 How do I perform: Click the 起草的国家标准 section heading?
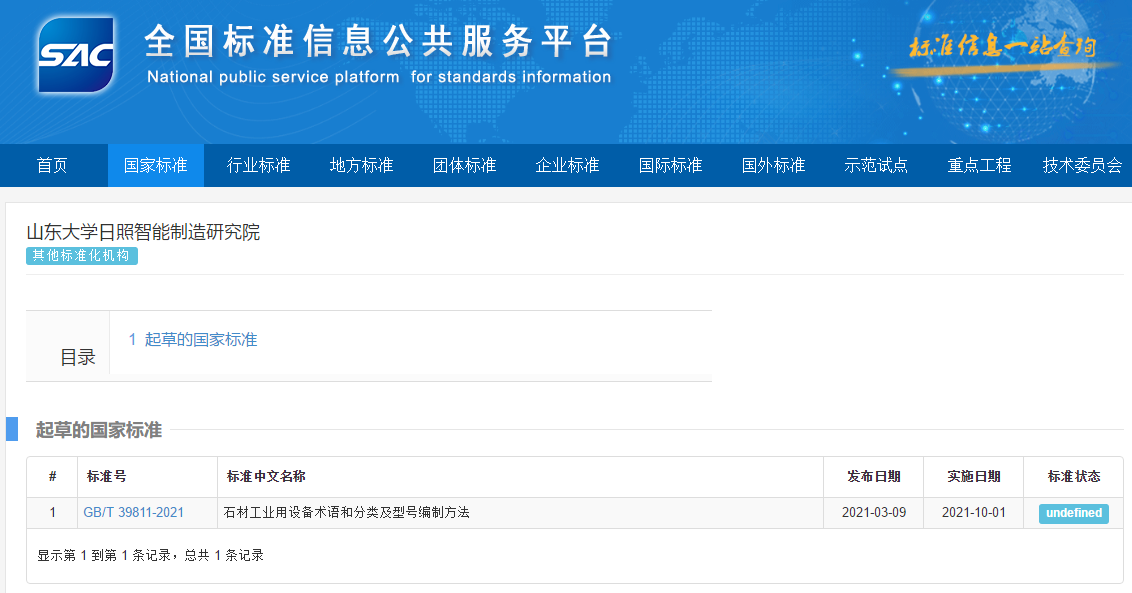pos(99,430)
